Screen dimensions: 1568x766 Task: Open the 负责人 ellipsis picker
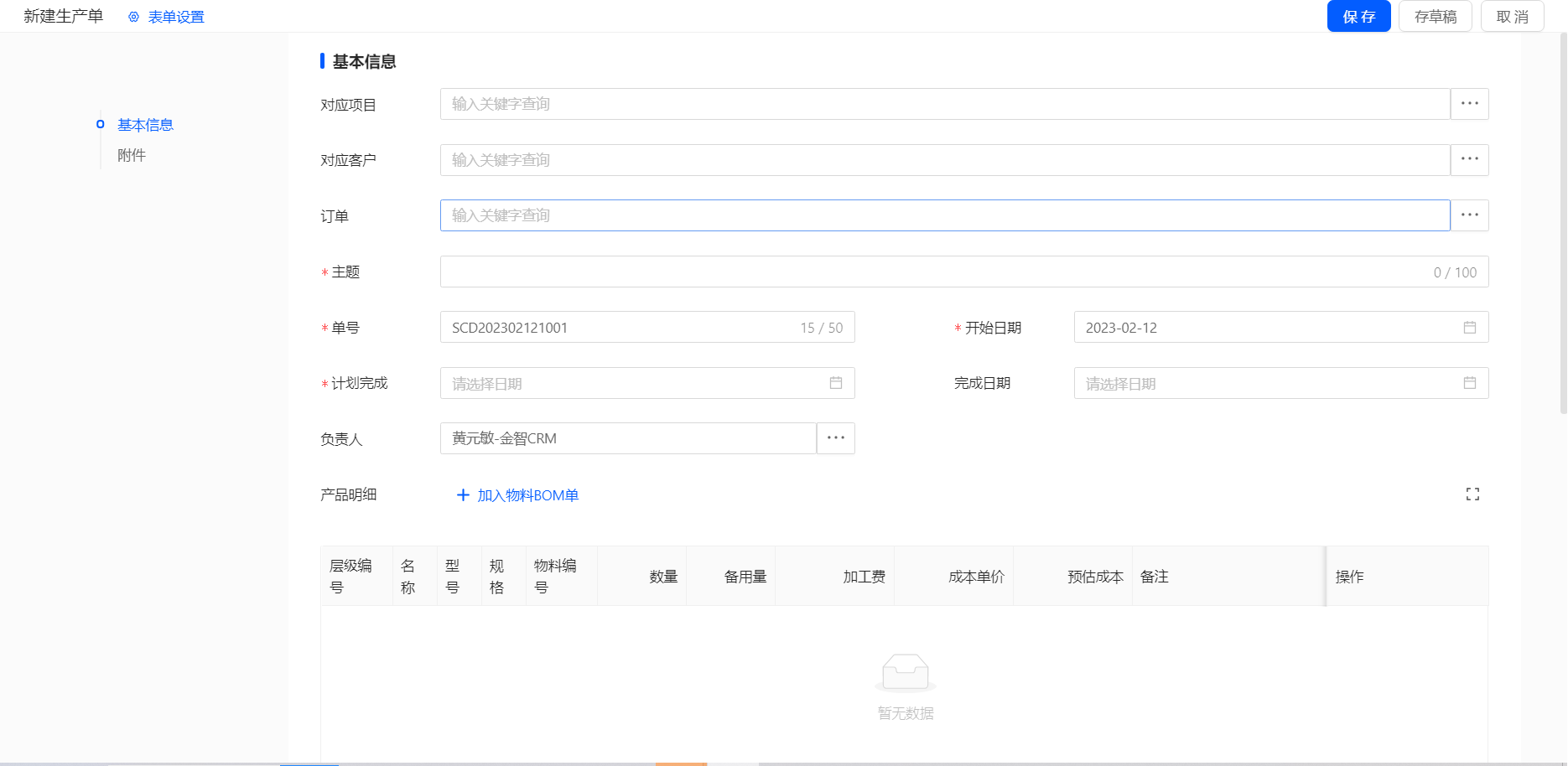pyautogui.click(x=836, y=438)
